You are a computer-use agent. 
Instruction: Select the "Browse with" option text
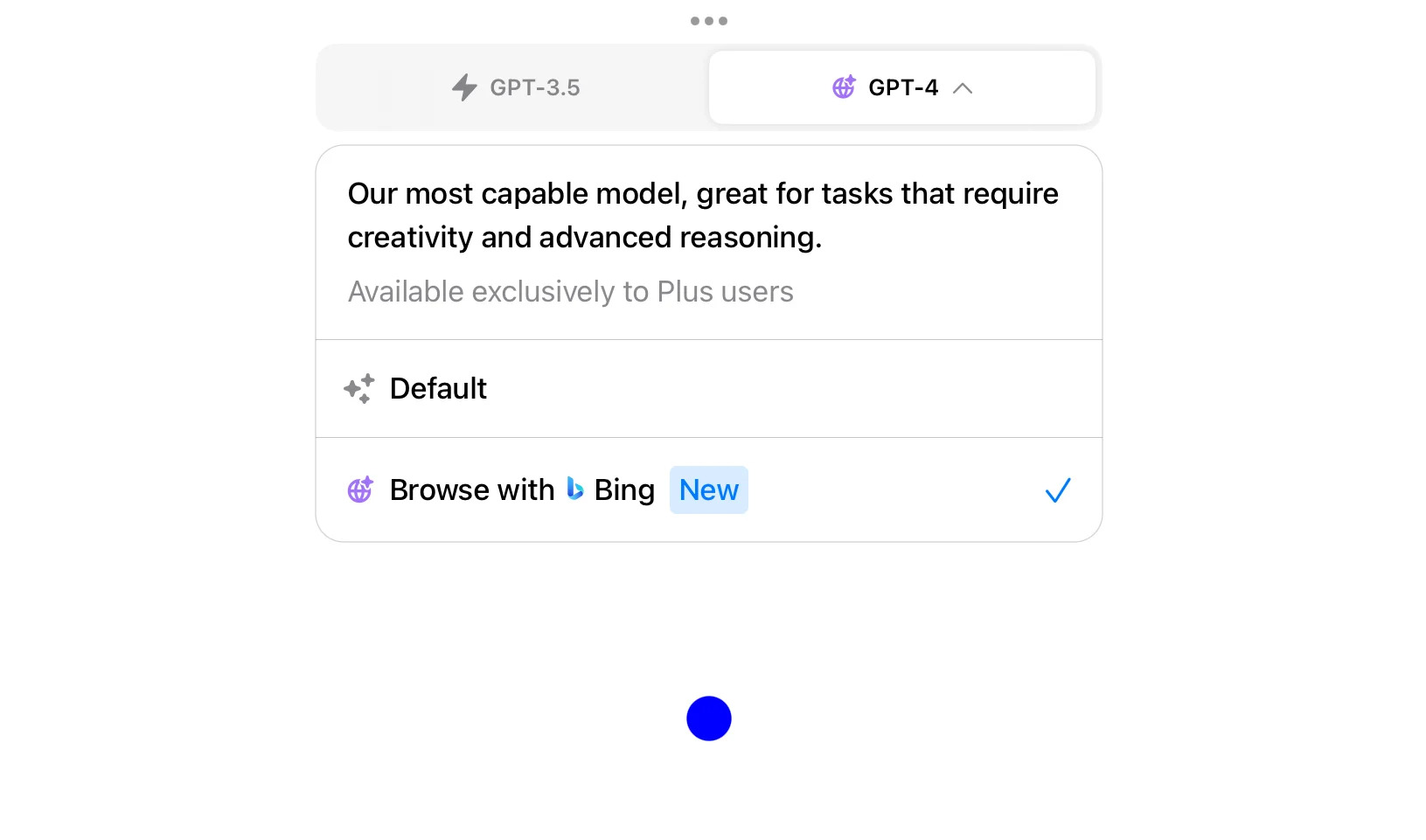[471, 490]
